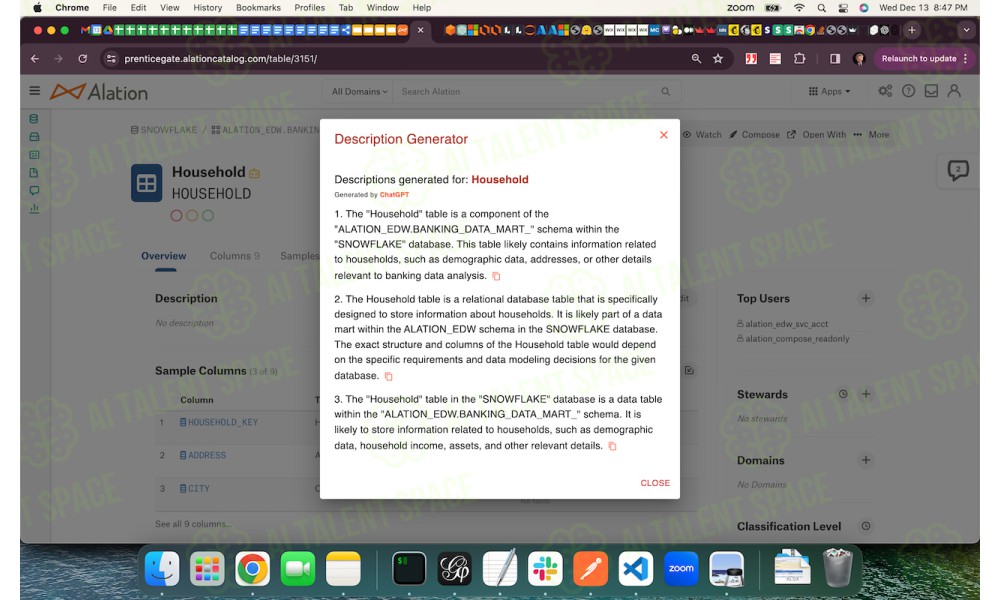Copy the third generated description

(x=612, y=446)
